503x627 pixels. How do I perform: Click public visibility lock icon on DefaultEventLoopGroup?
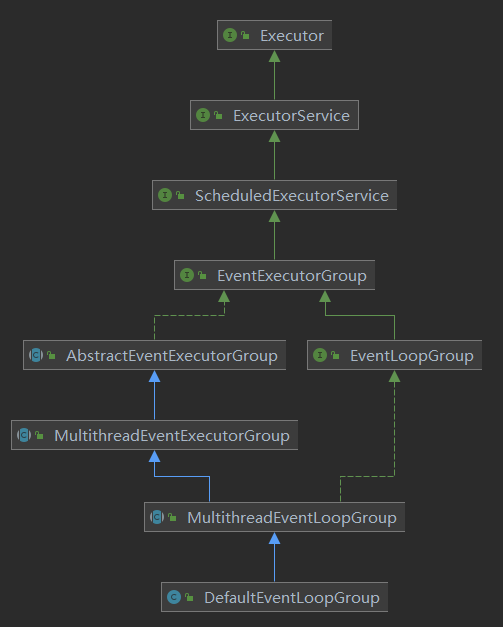(190, 597)
